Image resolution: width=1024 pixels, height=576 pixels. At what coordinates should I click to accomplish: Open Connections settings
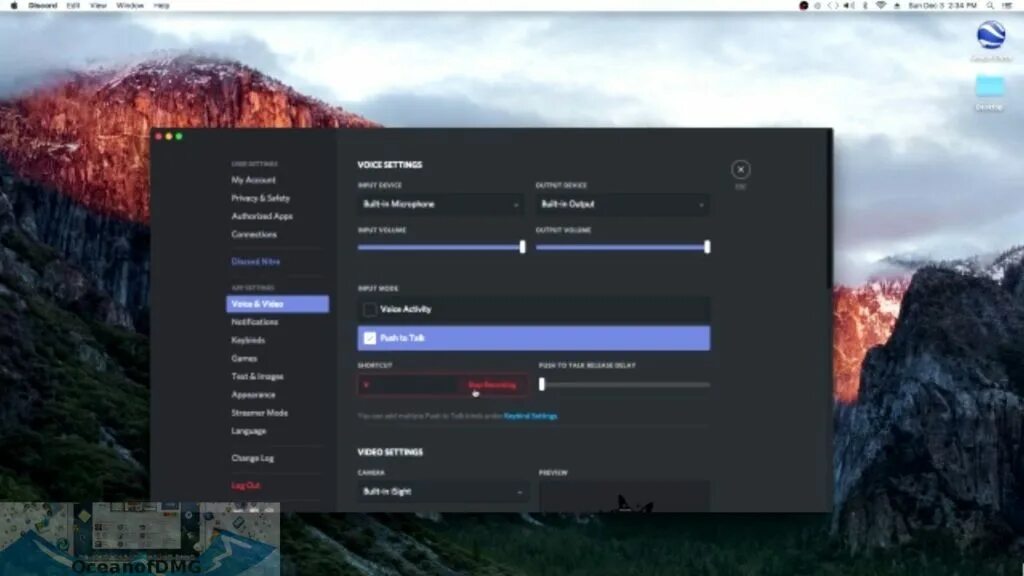point(254,234)
